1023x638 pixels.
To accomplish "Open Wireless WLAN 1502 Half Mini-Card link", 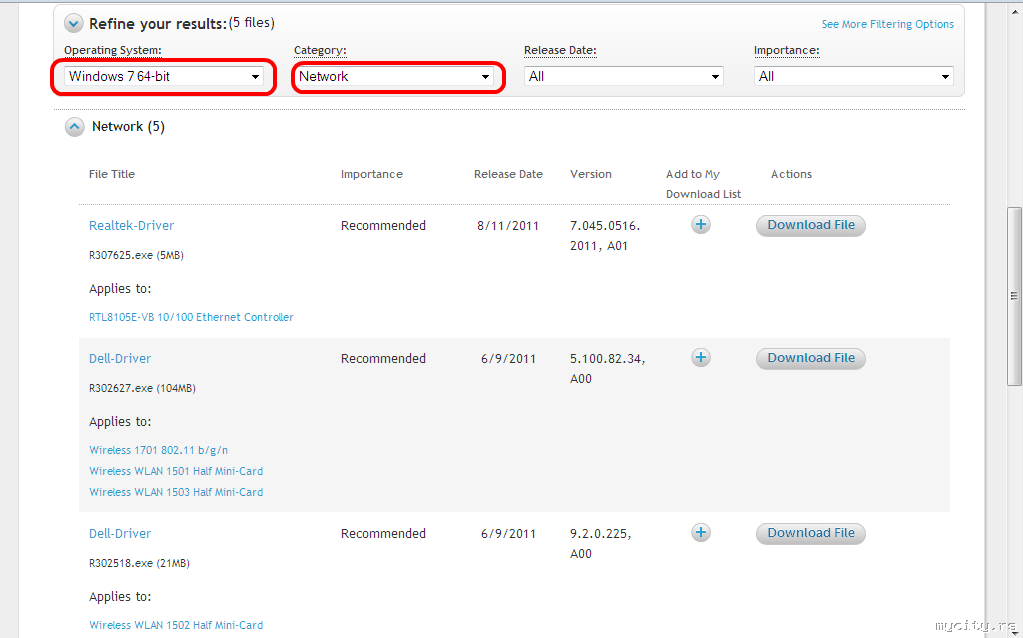I will point(176,625).
